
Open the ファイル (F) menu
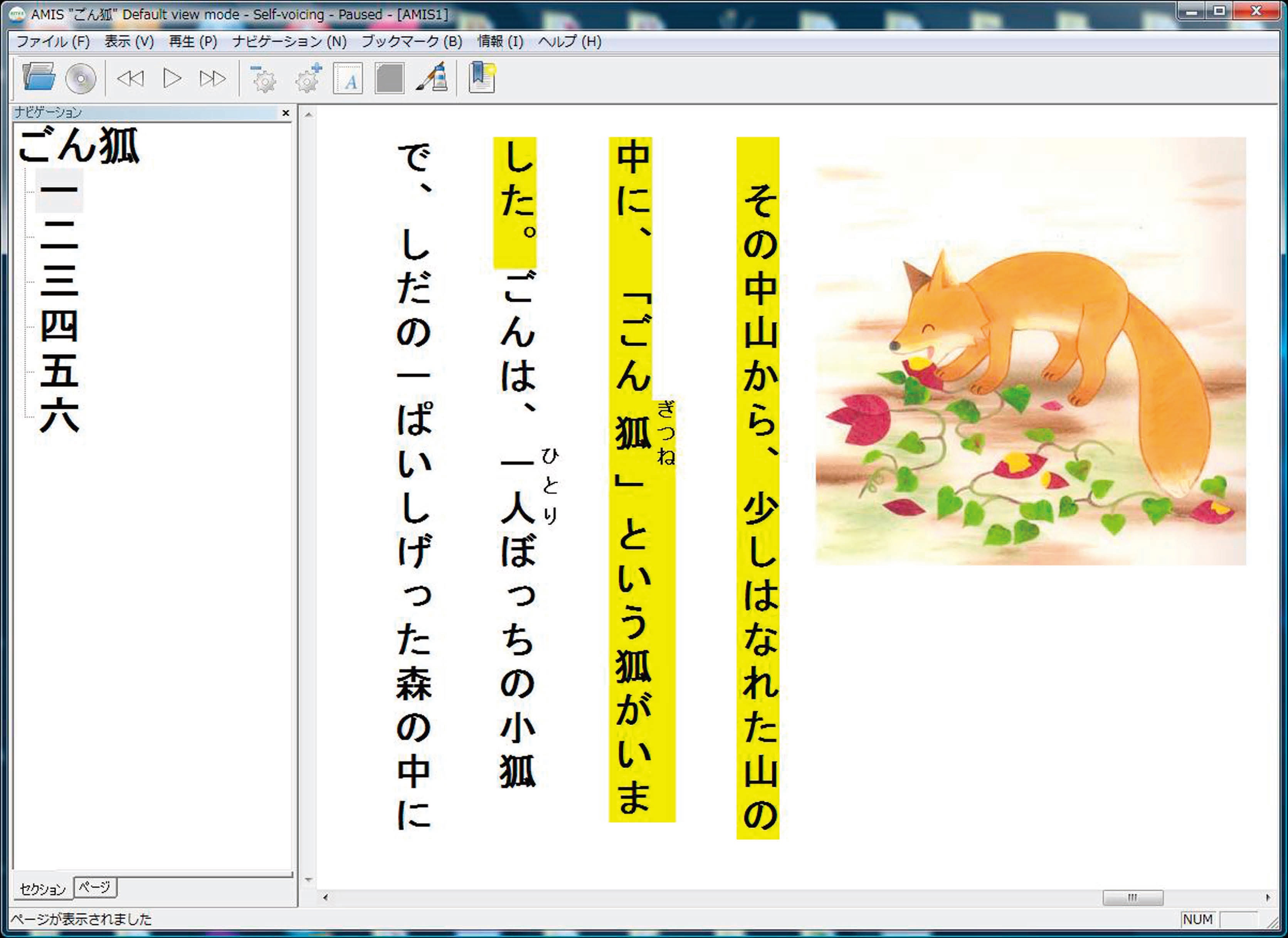coord(53,42)
